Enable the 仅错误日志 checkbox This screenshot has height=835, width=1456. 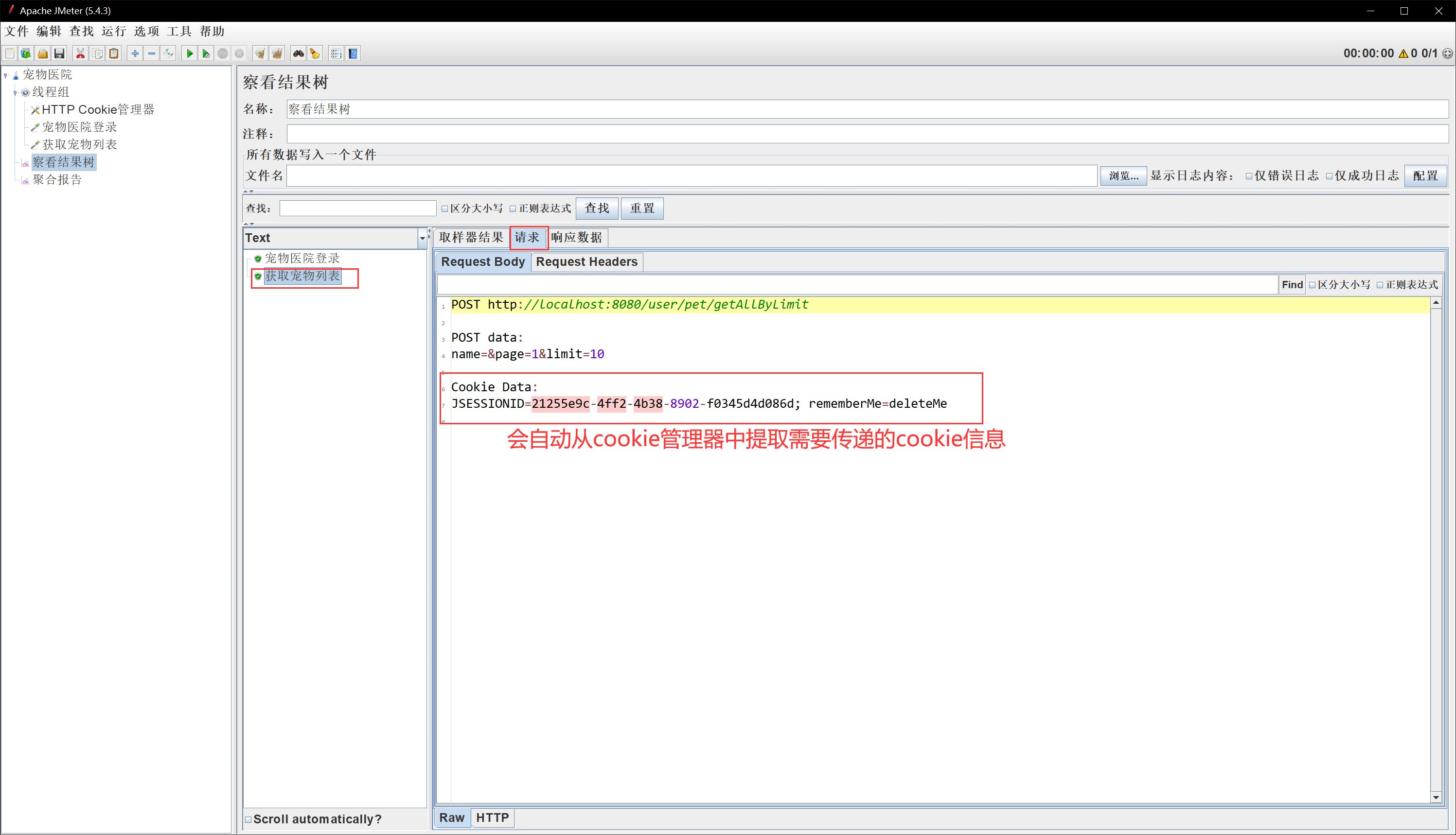click(1248, 176)
